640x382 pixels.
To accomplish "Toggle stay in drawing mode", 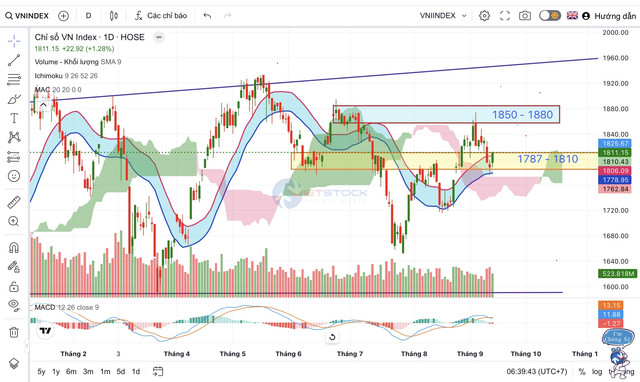I will [14, 267].
